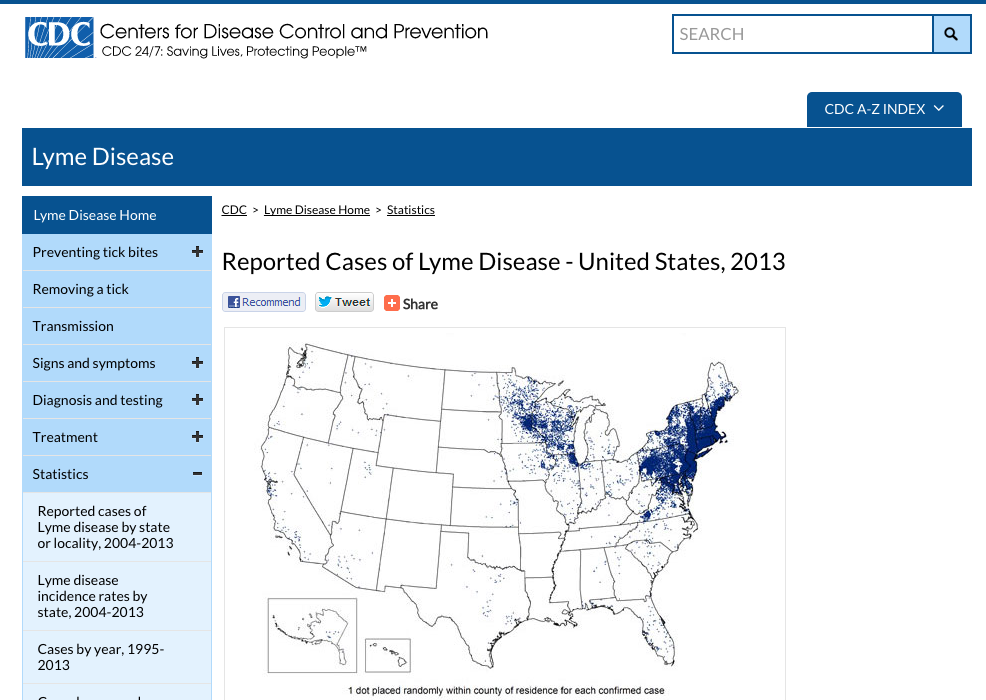Expand the Signs and symptoms section
Viewport: 986px width, 700px height.
(197, 363)
